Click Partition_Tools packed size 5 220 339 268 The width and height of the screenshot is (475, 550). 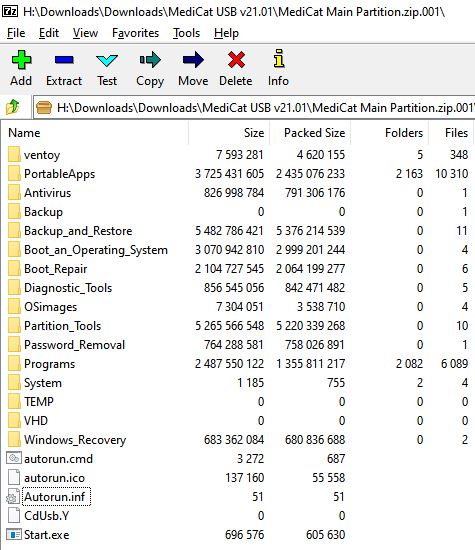(310, 326)
